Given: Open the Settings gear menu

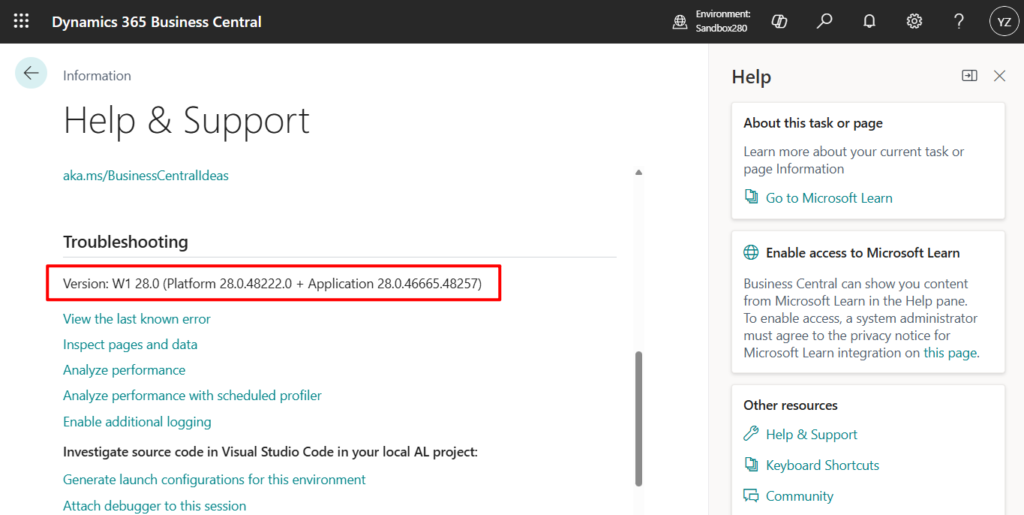Looking at the screenshot, I should 914,21.
